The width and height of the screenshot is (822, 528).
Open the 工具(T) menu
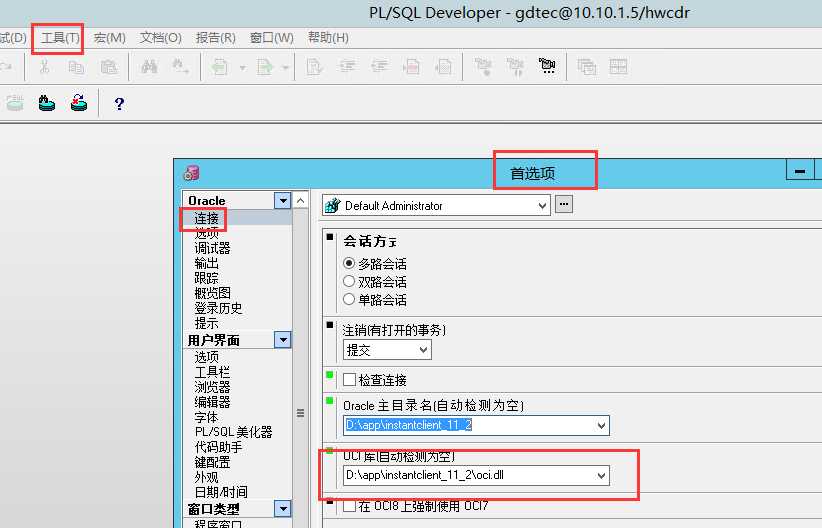(x=60, y=38)
